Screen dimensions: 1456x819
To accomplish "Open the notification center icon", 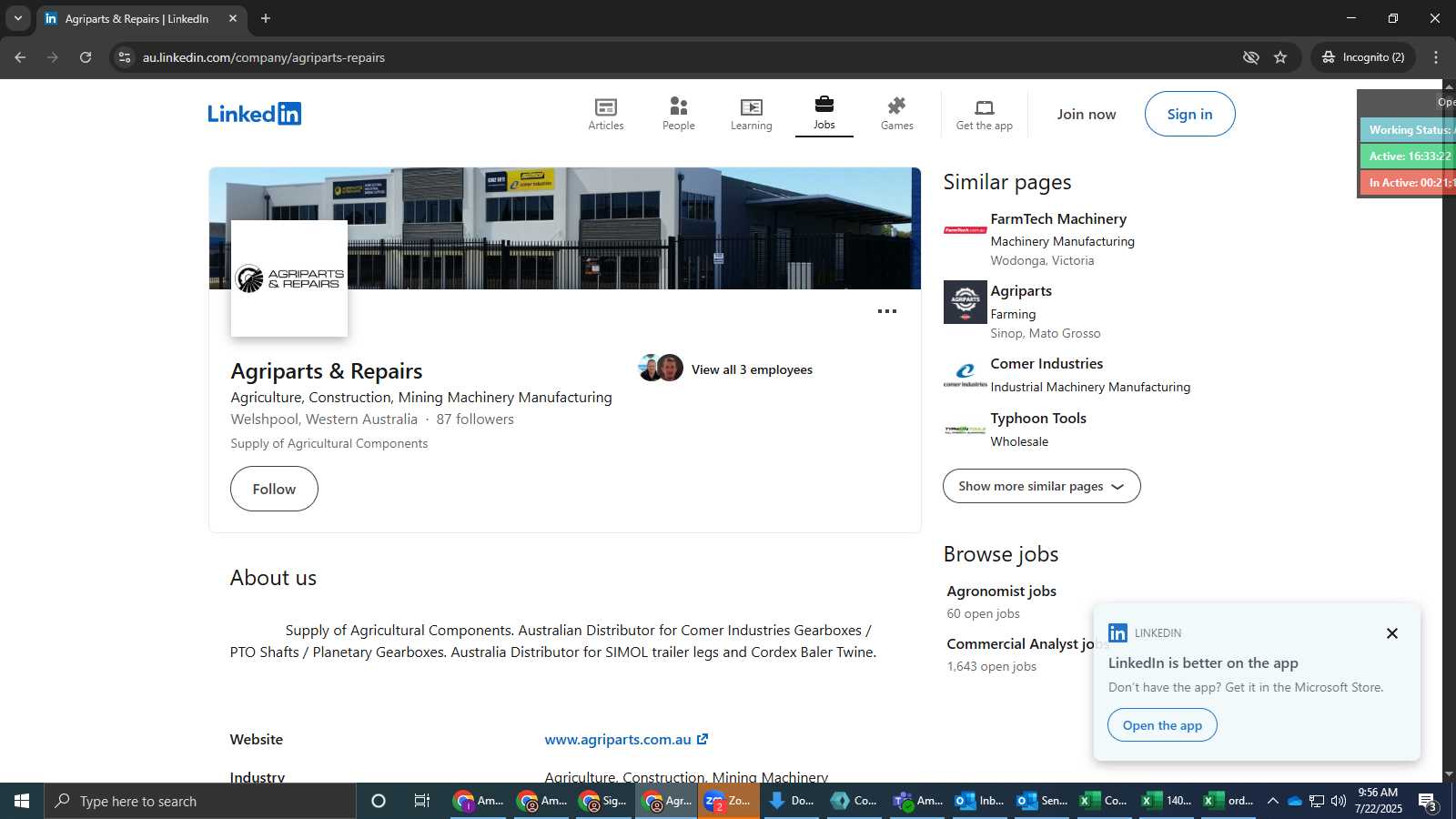I will click(1428, 802).
